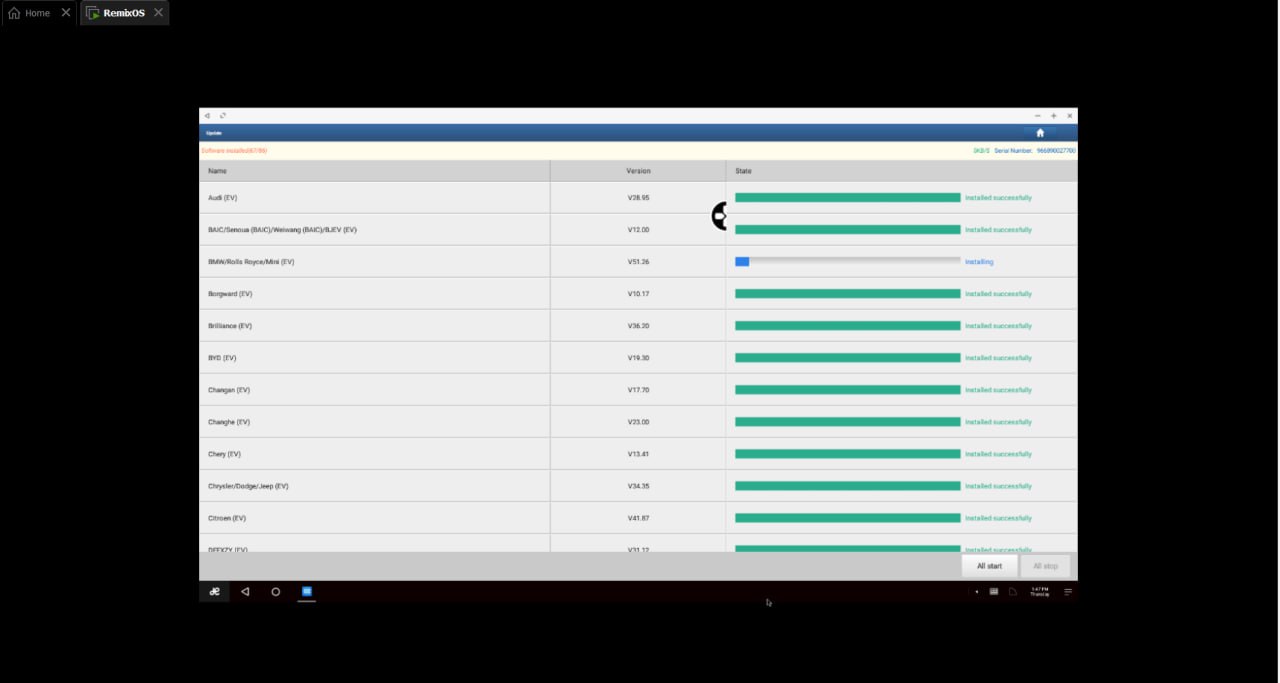Click the All stop button
This screenshot has width=1280, height=683.
[x=1045, y=566]
